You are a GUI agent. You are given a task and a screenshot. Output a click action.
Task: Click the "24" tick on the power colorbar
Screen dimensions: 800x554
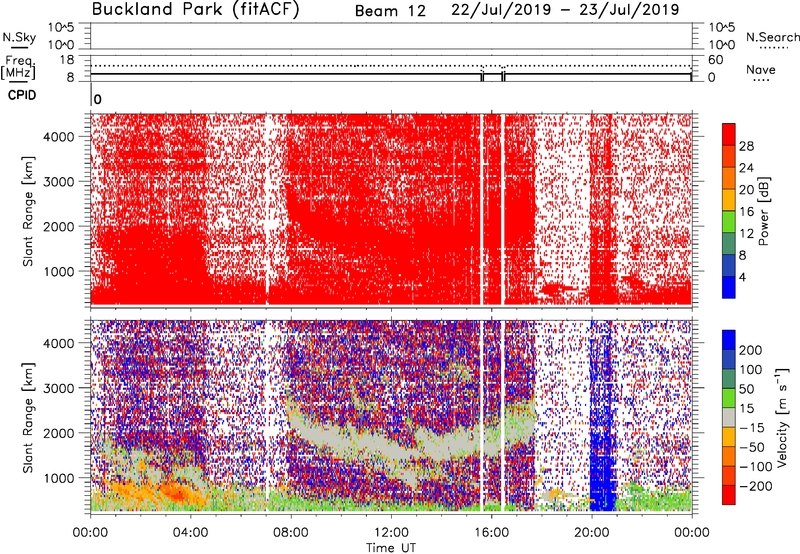click(746, 168)
